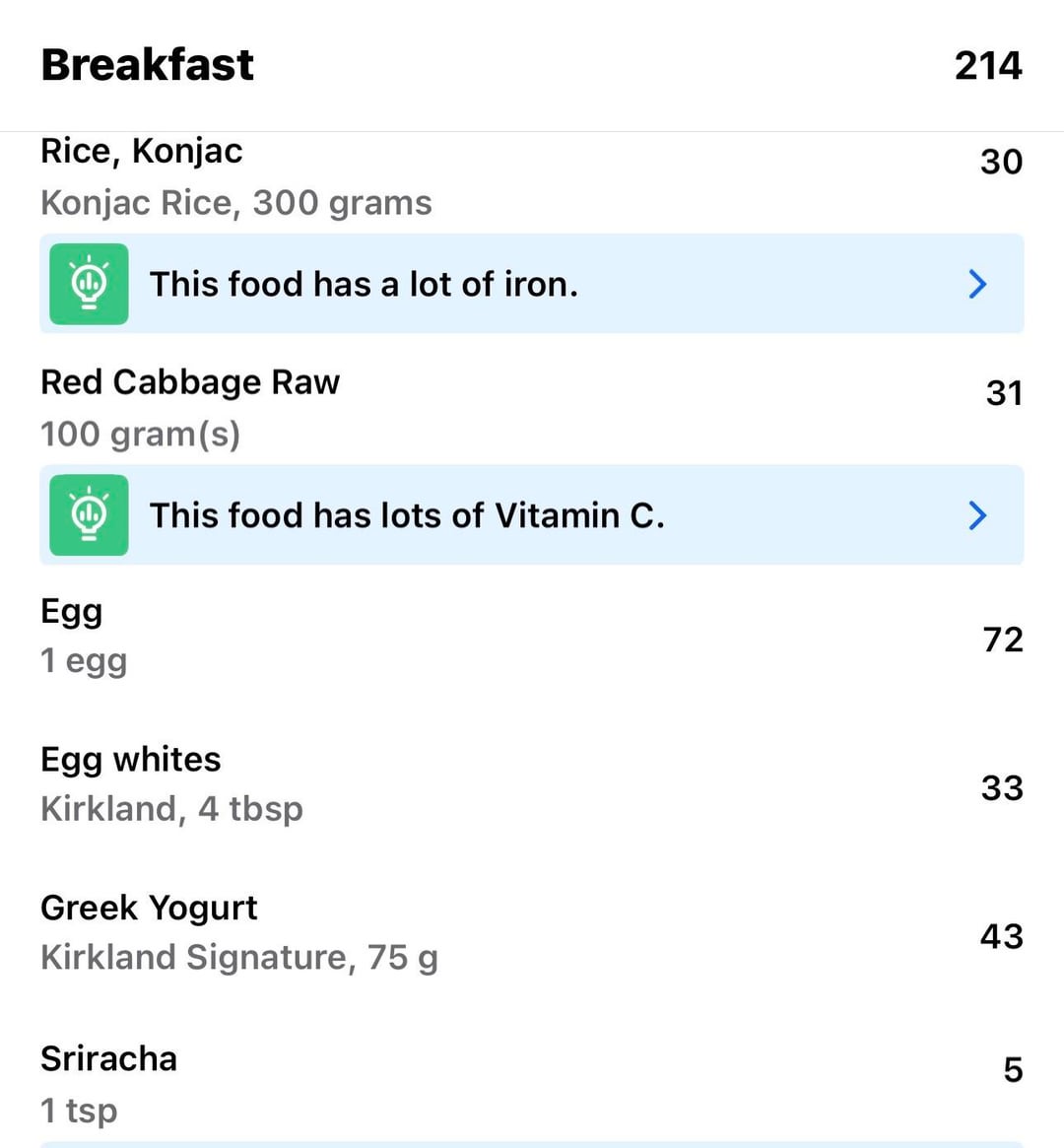Open the Greek Yogurt entry
This screenshot has width=1064, height=1148.
[239, 932]
